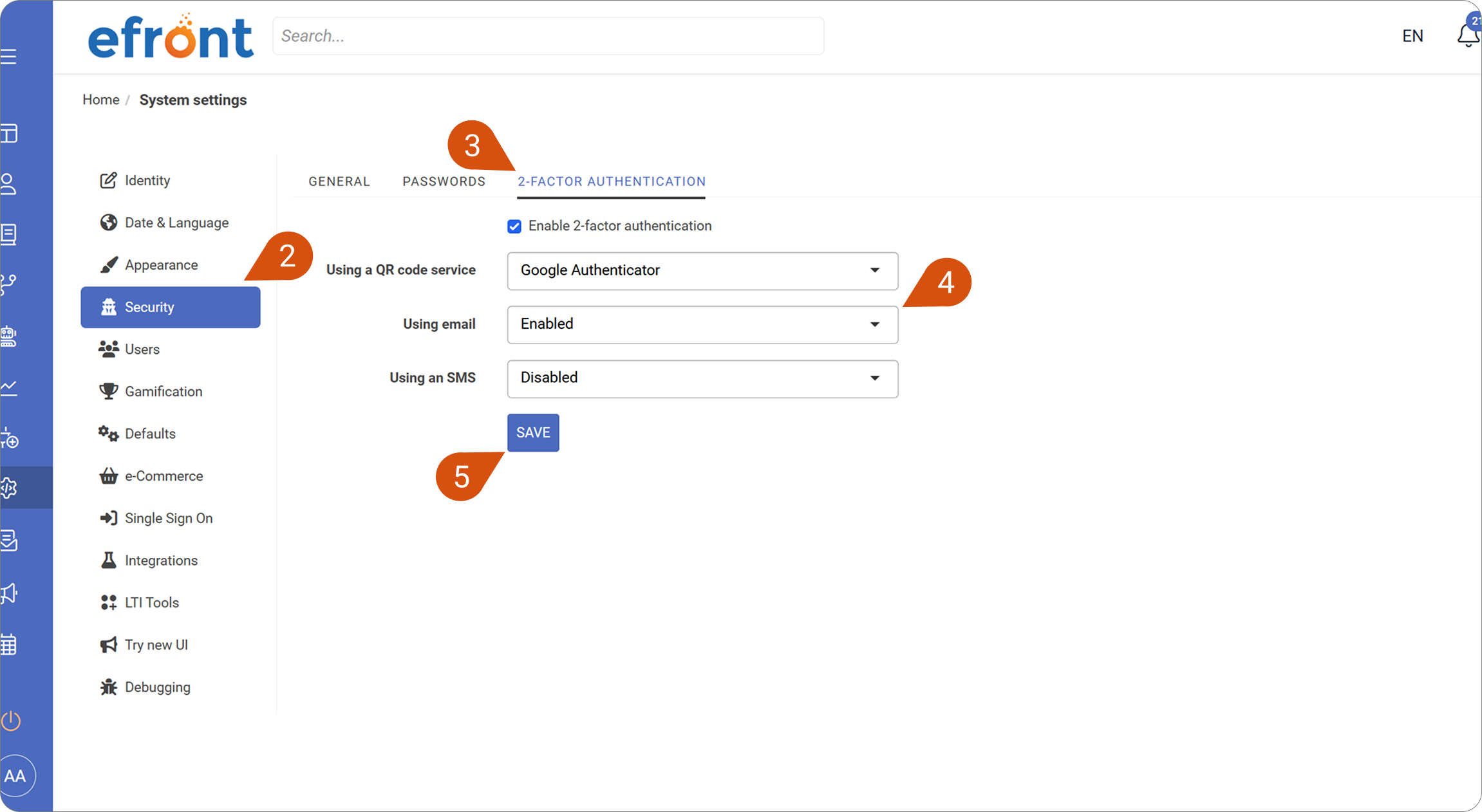1482x812 pixels.
Task: Click the notifications bell icon
Action: 1468,35
